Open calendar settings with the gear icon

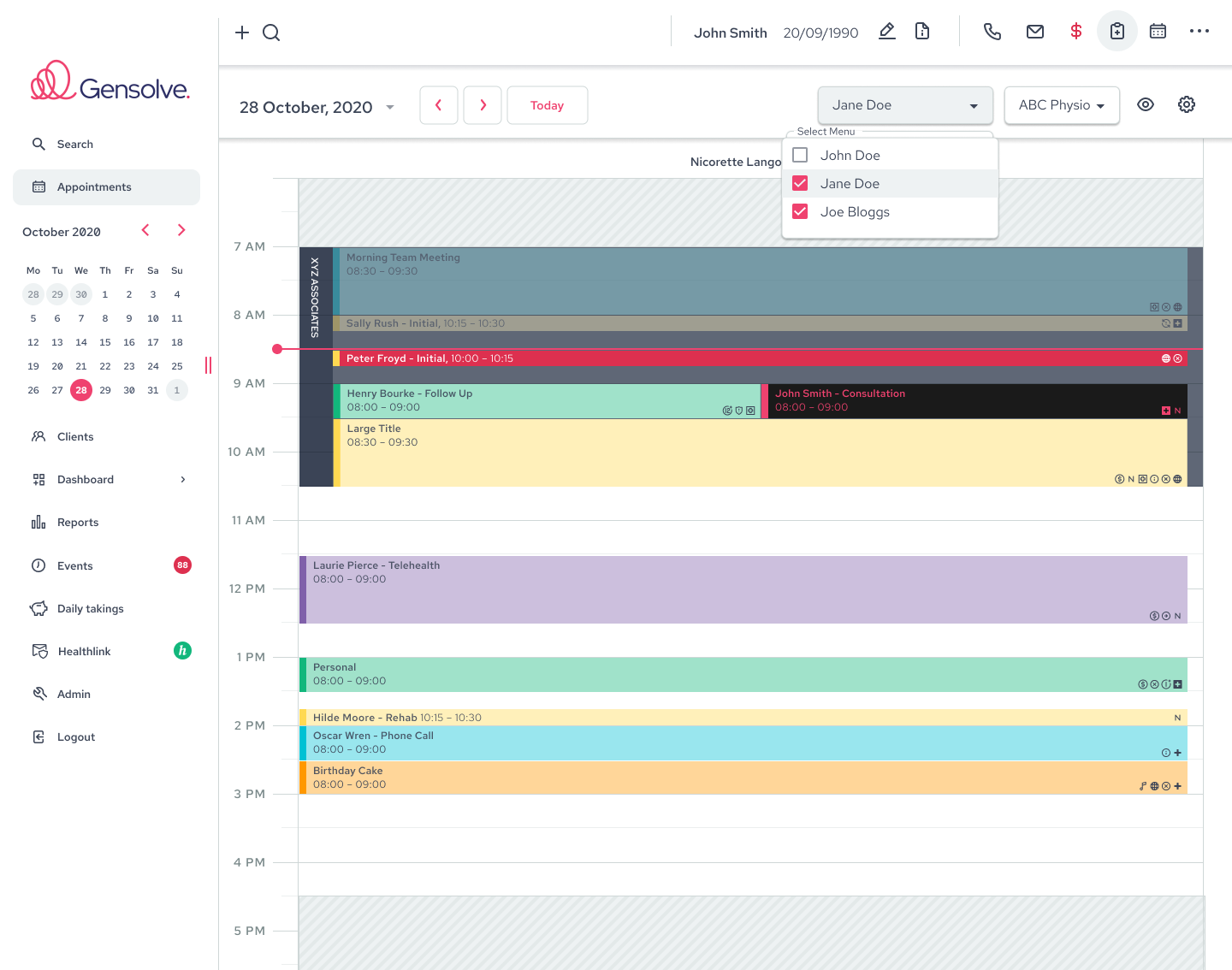point(1186,104)
